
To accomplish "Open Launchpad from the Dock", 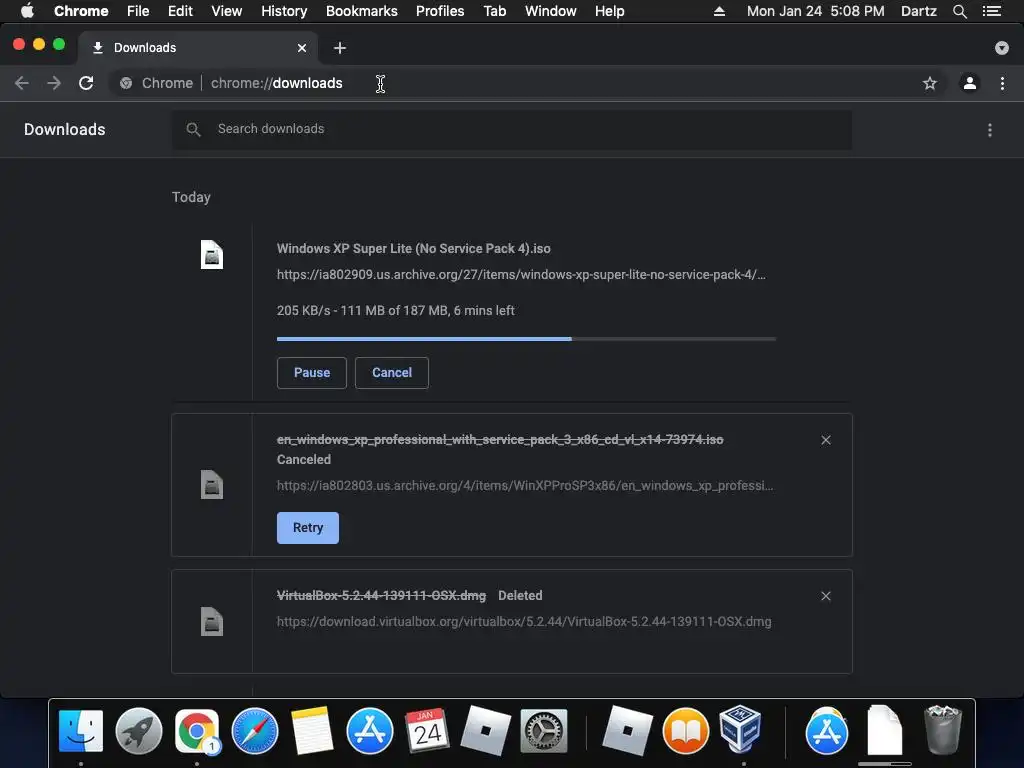I will click(138, 731).
